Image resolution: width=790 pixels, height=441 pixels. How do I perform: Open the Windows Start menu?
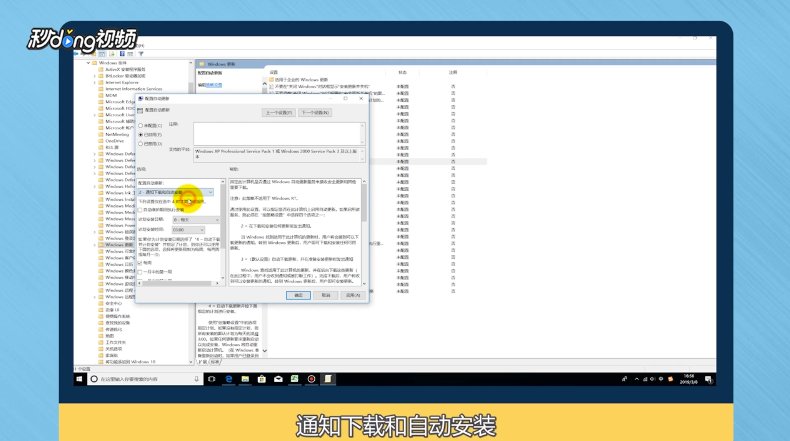[80, 379]
